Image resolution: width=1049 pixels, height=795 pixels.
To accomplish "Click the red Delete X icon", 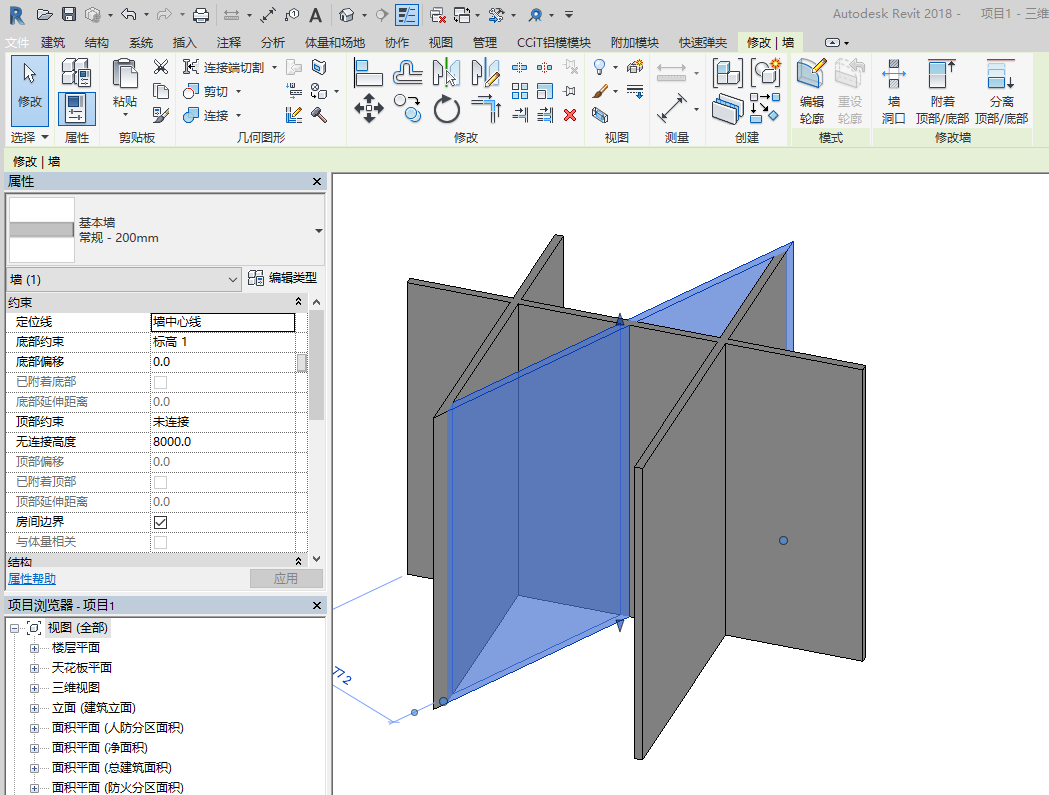I will (x=570, y=115).
